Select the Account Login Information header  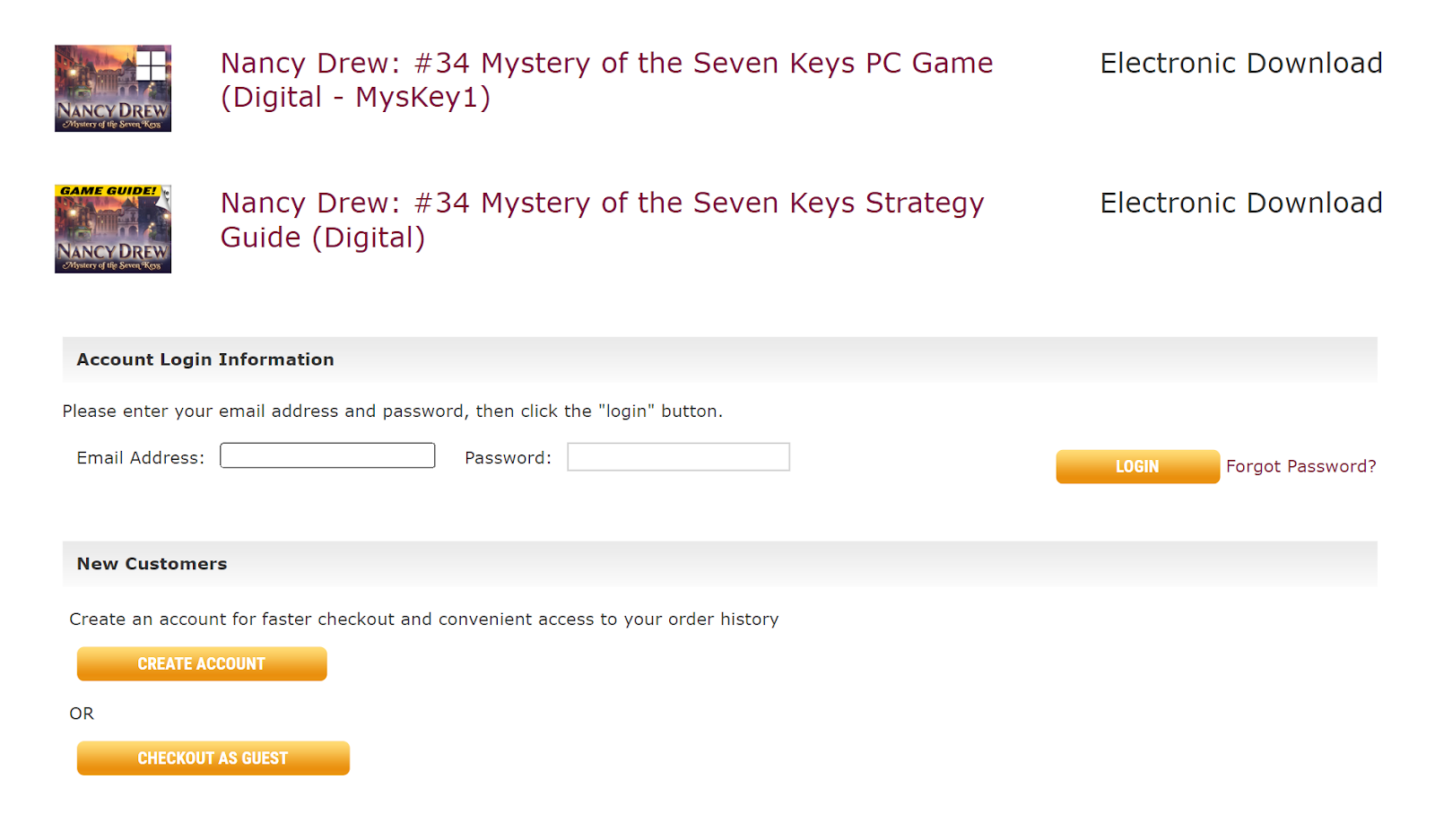pyautogui.click(x=205, y=359)
